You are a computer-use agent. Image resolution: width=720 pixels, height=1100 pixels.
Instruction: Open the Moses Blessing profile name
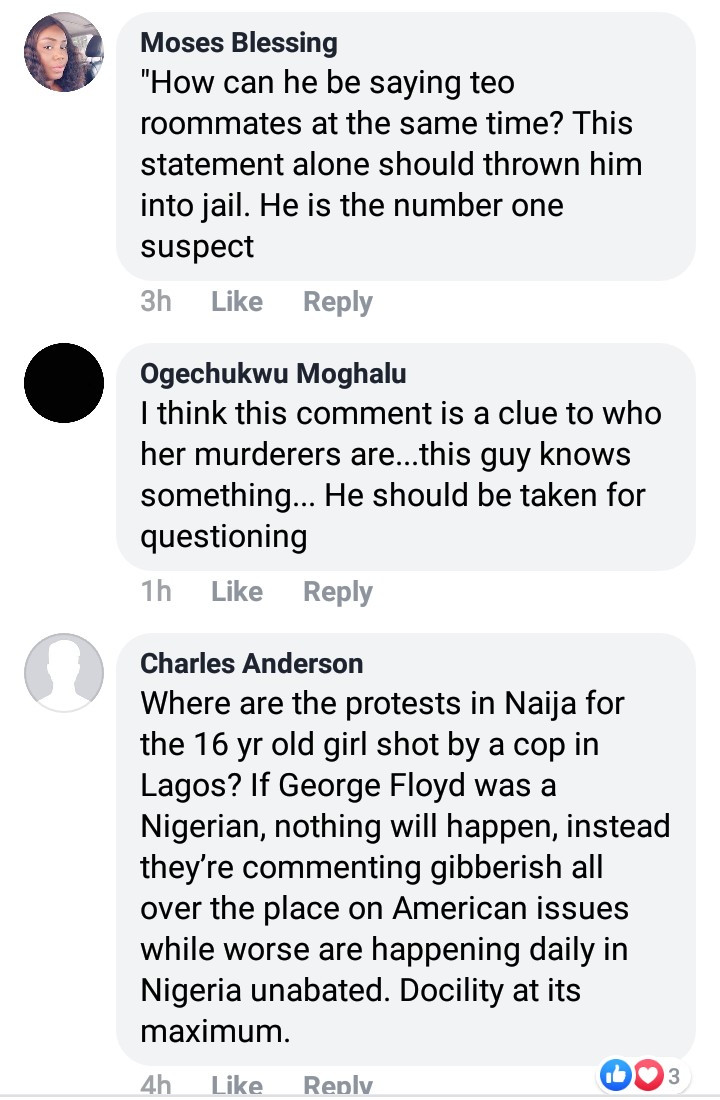click(x=239, y=42)
